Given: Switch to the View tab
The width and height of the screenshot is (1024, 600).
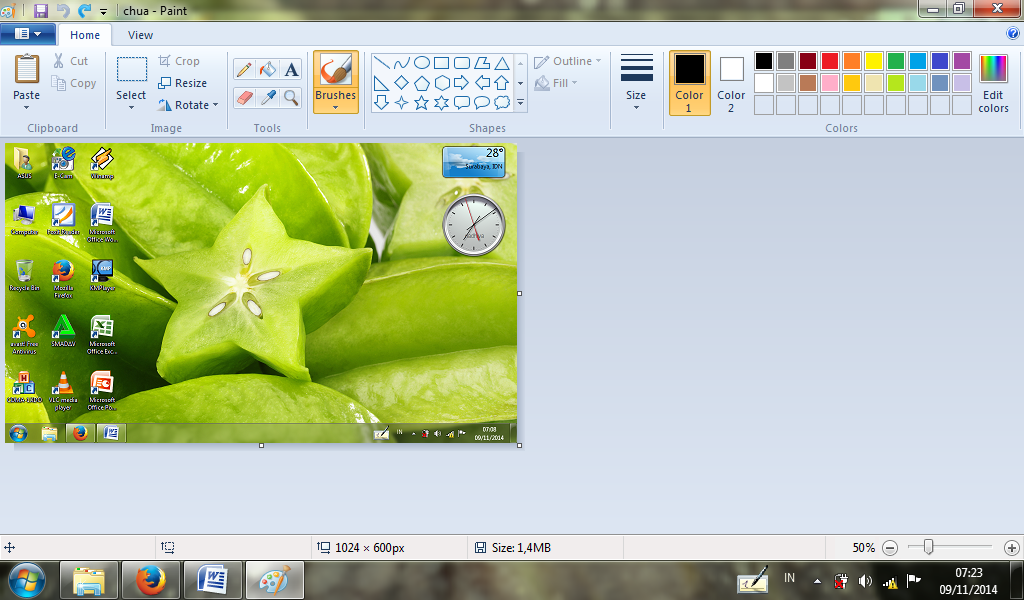Looking at the screenshot, I should (x=140, y=34).
